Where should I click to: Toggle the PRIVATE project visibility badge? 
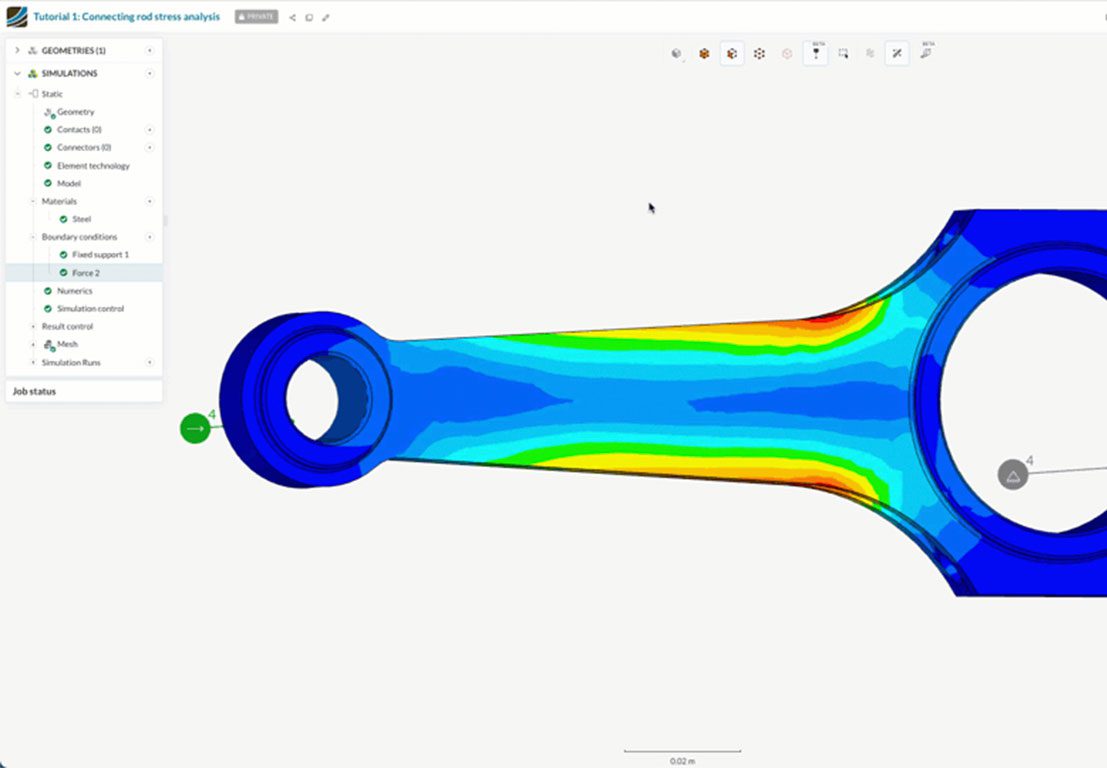[256, 17]
